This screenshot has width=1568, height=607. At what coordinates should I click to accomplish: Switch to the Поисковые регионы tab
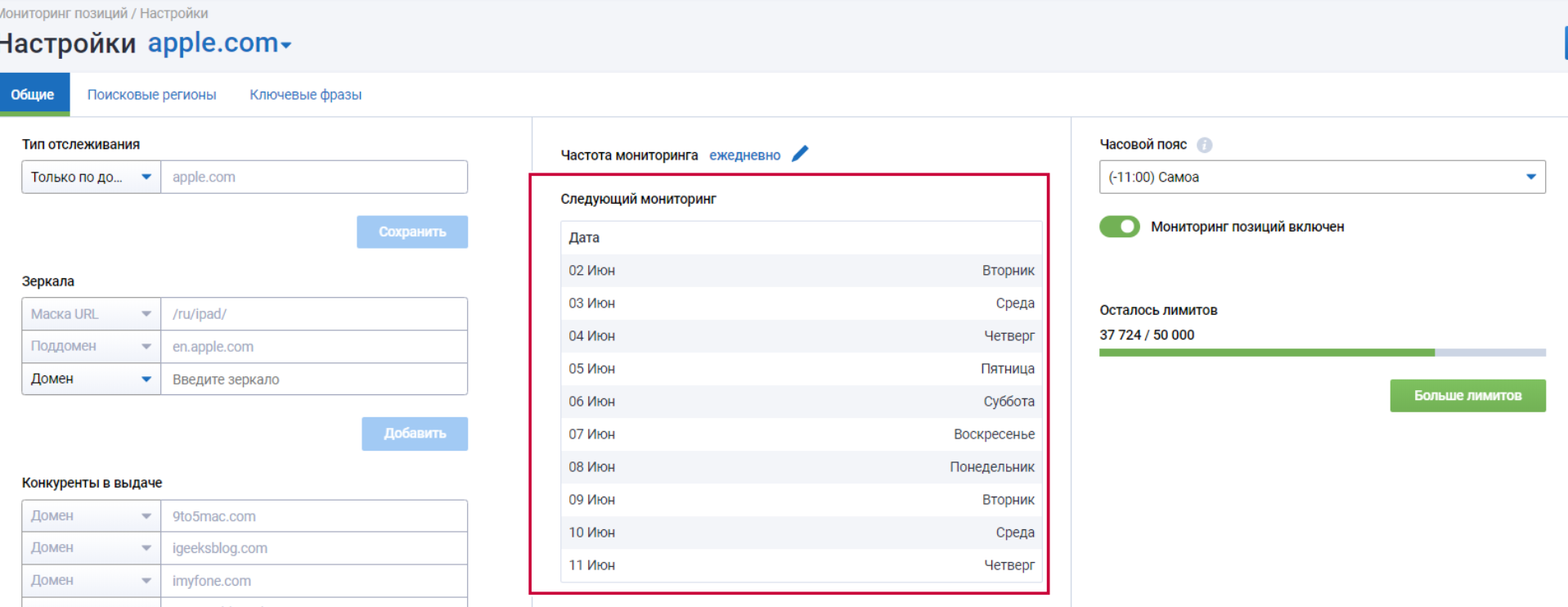[x=151, y=95]
